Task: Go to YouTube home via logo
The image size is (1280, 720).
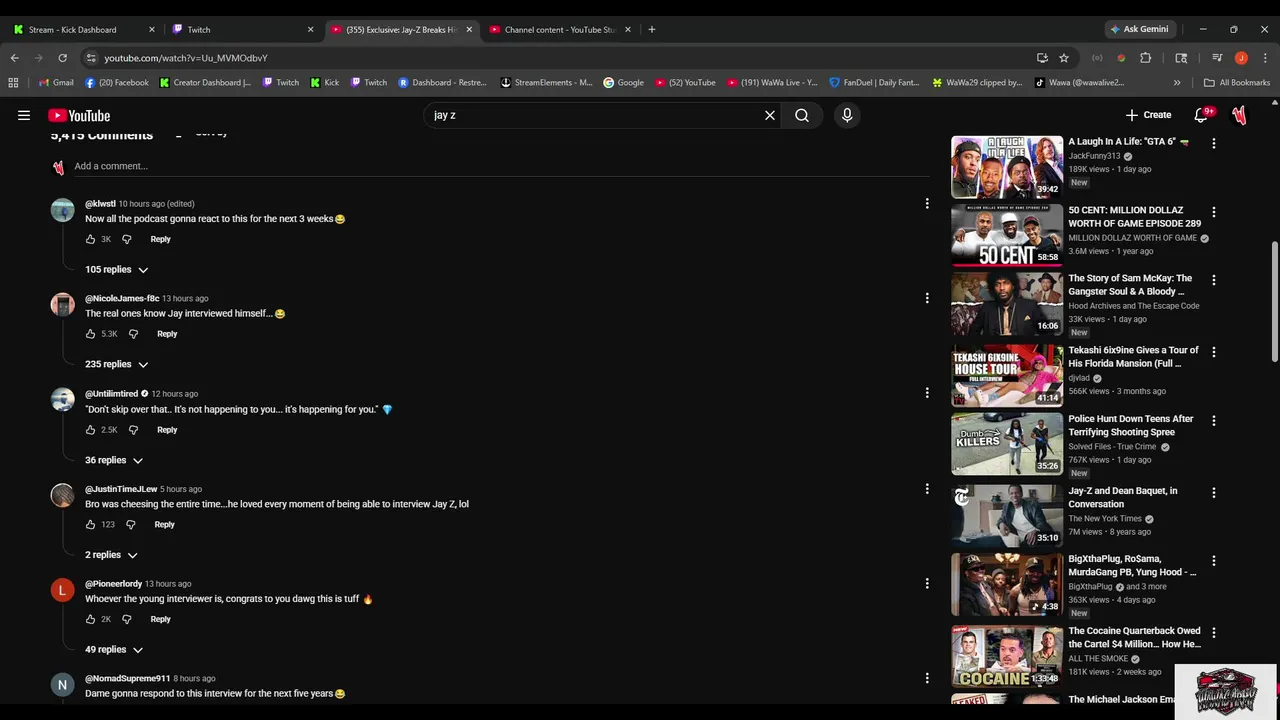Action: point(79,116)
